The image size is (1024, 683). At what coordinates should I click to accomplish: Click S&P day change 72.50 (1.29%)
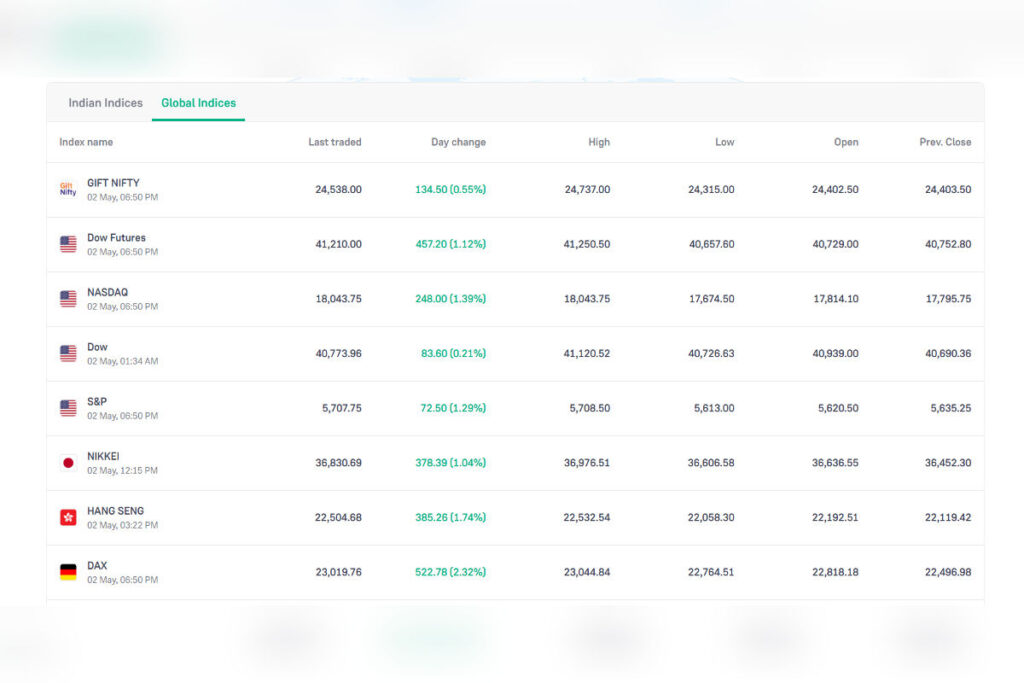coord(453,408)
